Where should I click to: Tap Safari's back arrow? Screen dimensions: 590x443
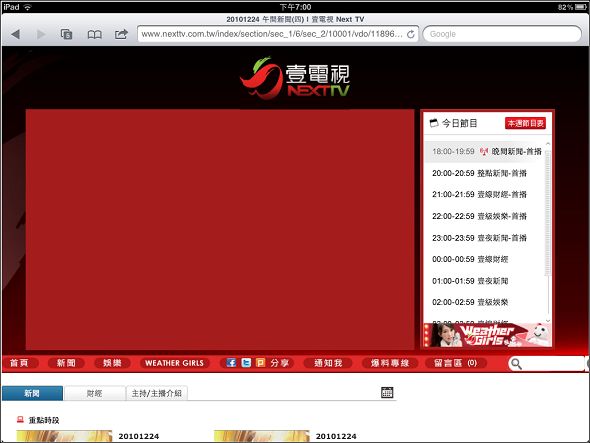click(x=15, y=34)
